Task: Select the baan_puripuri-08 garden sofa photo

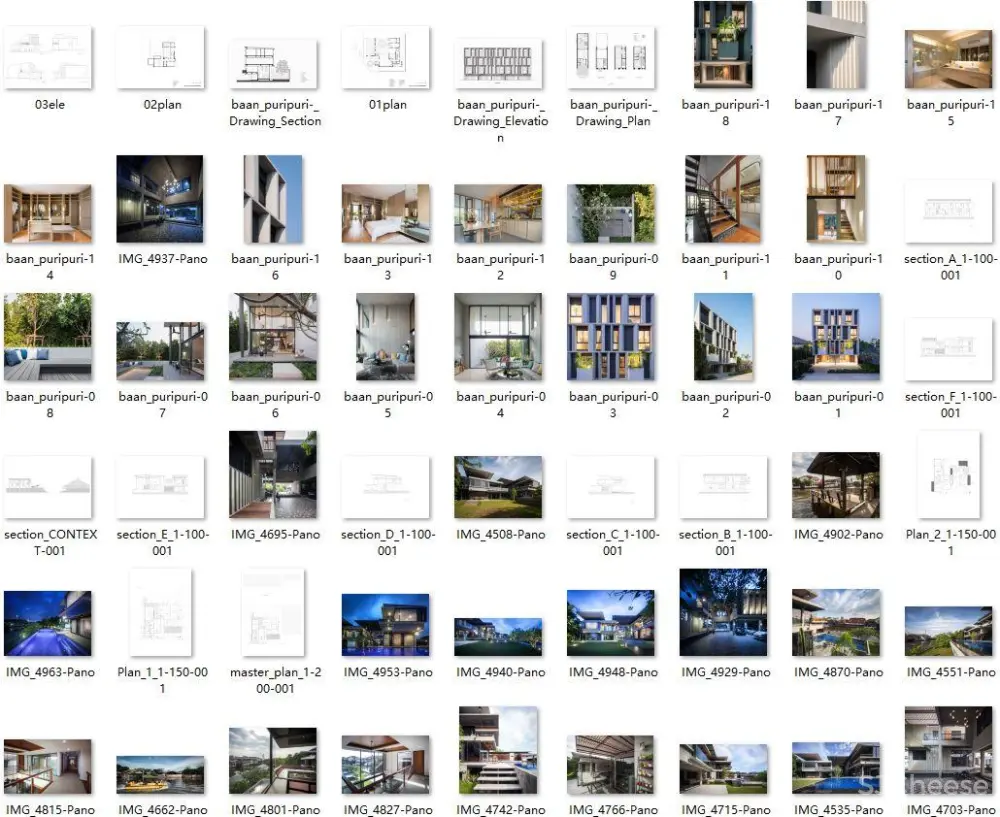Action: (48, 337)
